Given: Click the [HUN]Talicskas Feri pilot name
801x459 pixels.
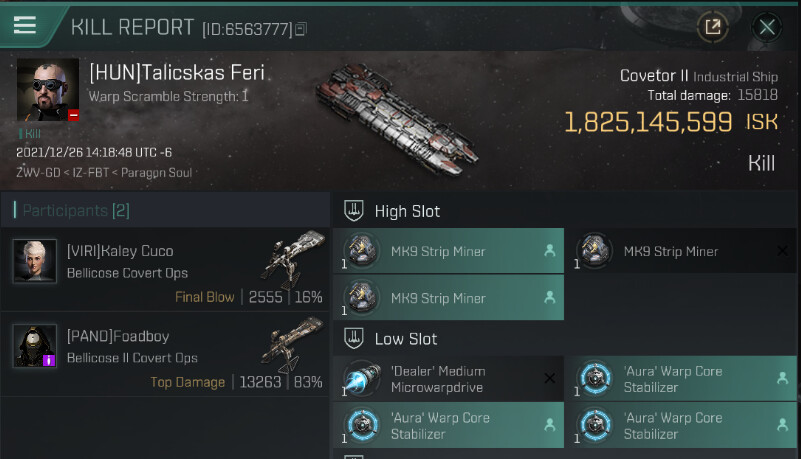Looking at the screenshot, I should pyautogui.click(x=177, y=74).
